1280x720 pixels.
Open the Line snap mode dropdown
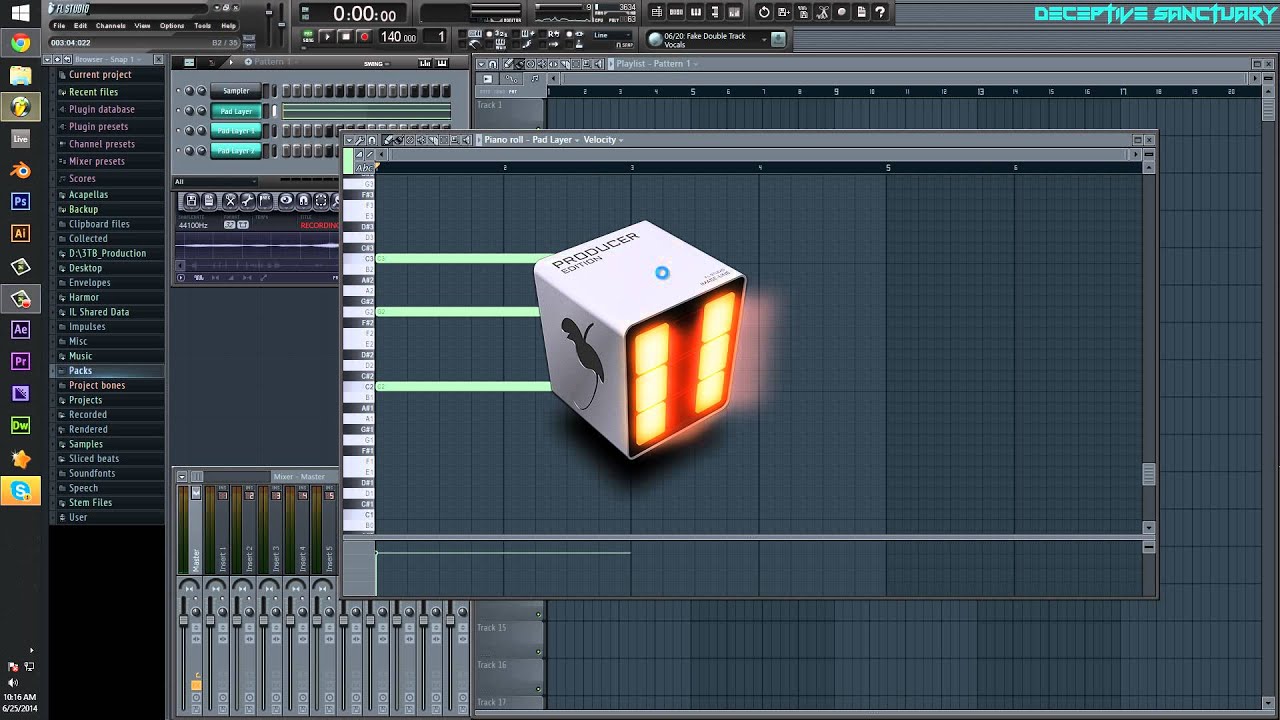coord(614,35)
